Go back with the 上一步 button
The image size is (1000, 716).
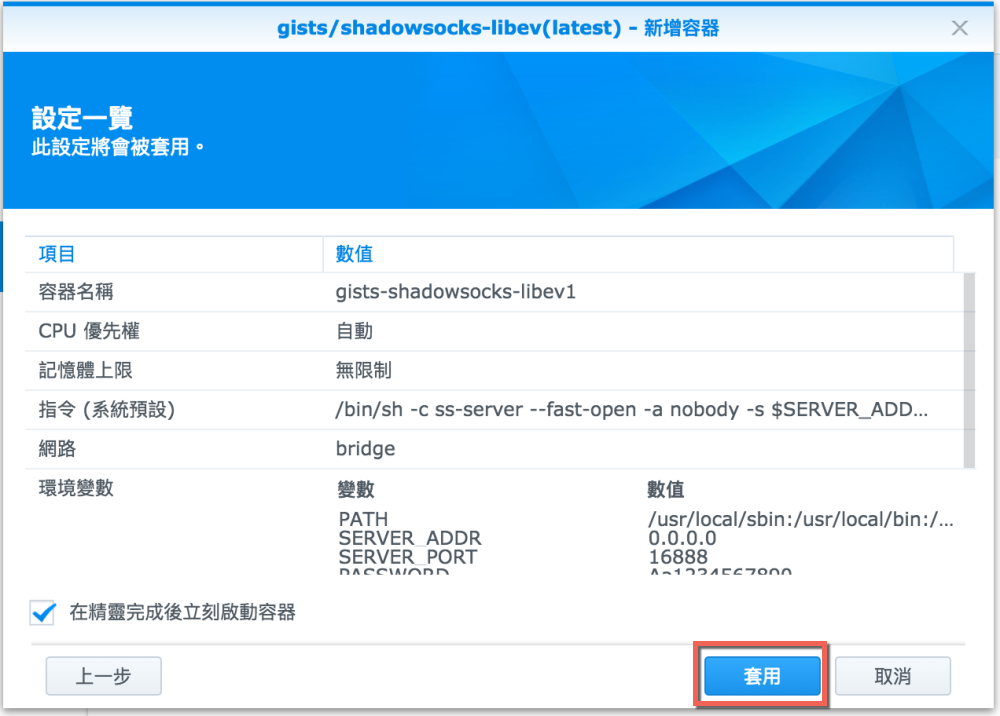(x=103, y=676)
